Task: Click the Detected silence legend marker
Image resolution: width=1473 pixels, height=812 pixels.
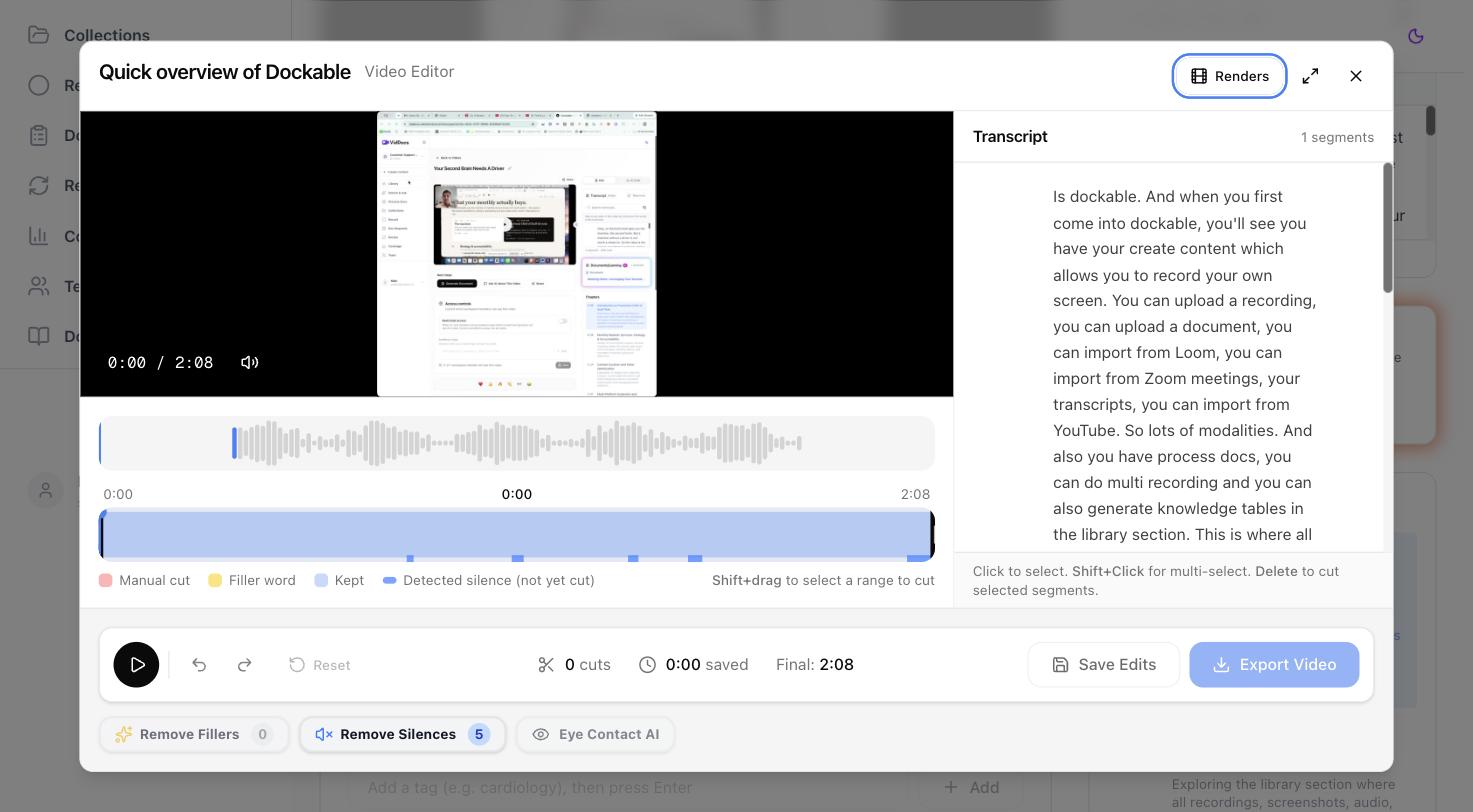Action: 390,580
